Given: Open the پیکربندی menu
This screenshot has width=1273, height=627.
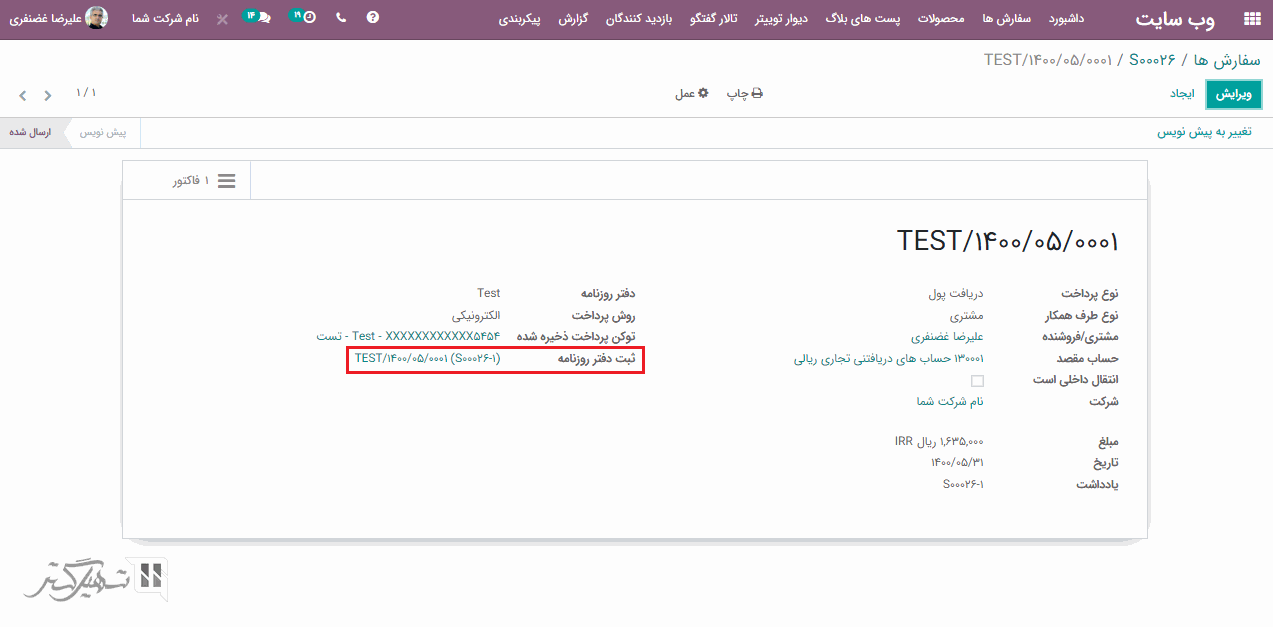Looking at the screenshot, I should (x=520, y=19).
